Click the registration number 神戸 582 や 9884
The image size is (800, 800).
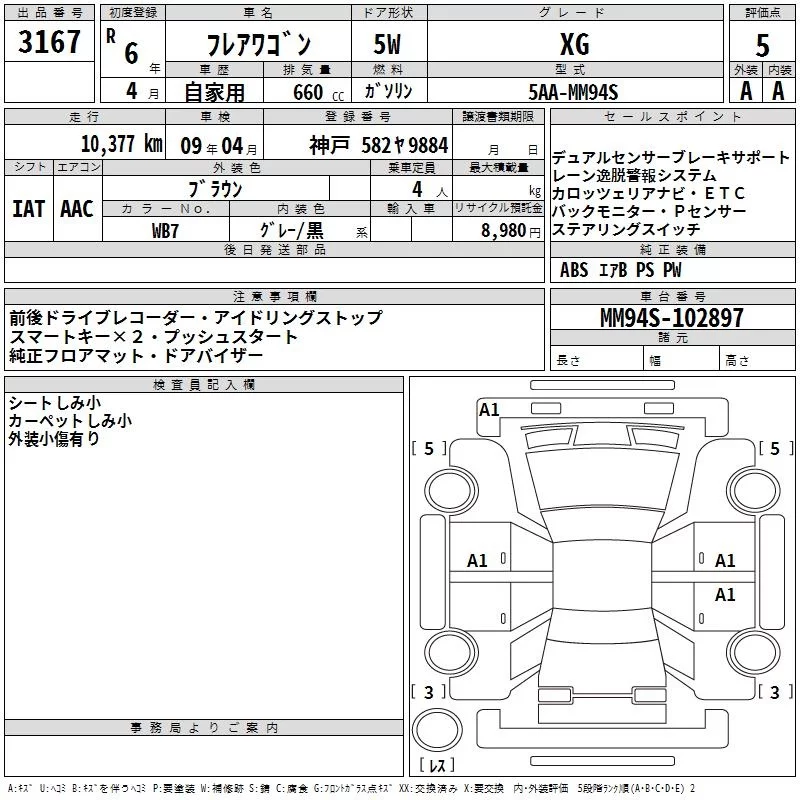click(379, 145)
